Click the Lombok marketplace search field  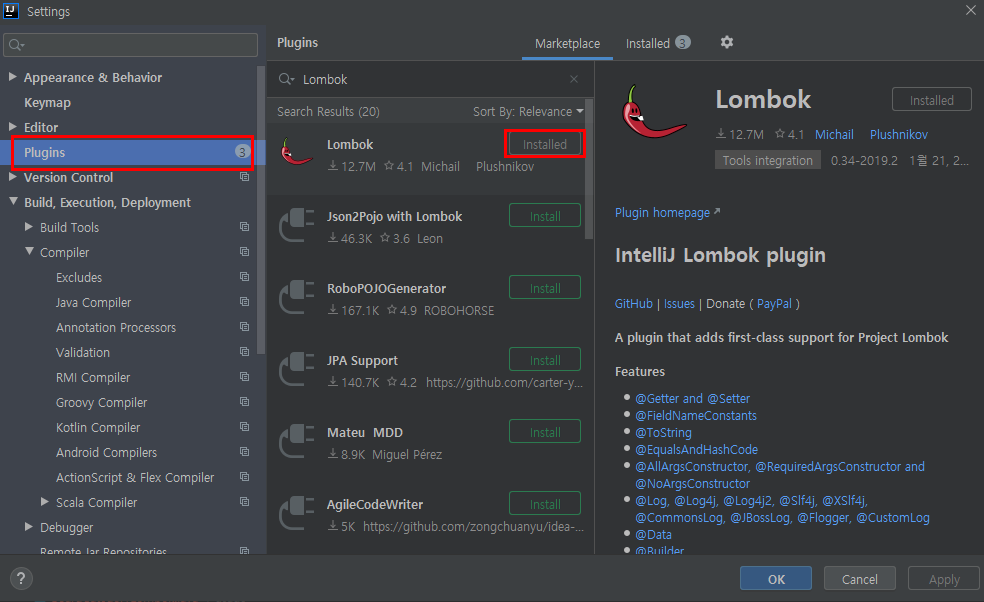click(430, 79)
